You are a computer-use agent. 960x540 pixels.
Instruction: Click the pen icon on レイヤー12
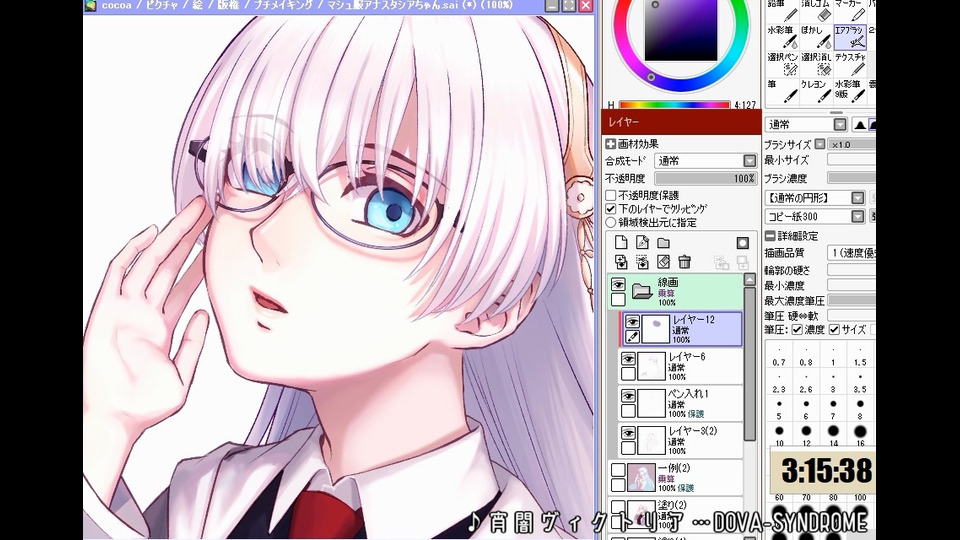(632, 337)
